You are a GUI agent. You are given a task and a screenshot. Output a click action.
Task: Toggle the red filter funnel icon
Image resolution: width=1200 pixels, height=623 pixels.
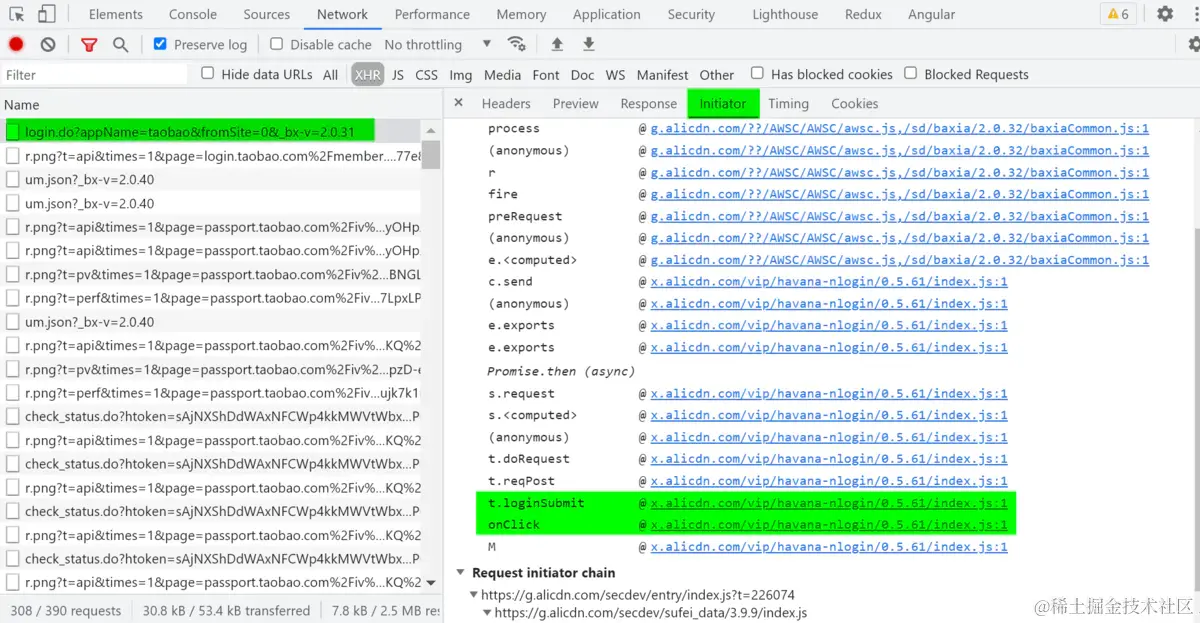point(89,44)
